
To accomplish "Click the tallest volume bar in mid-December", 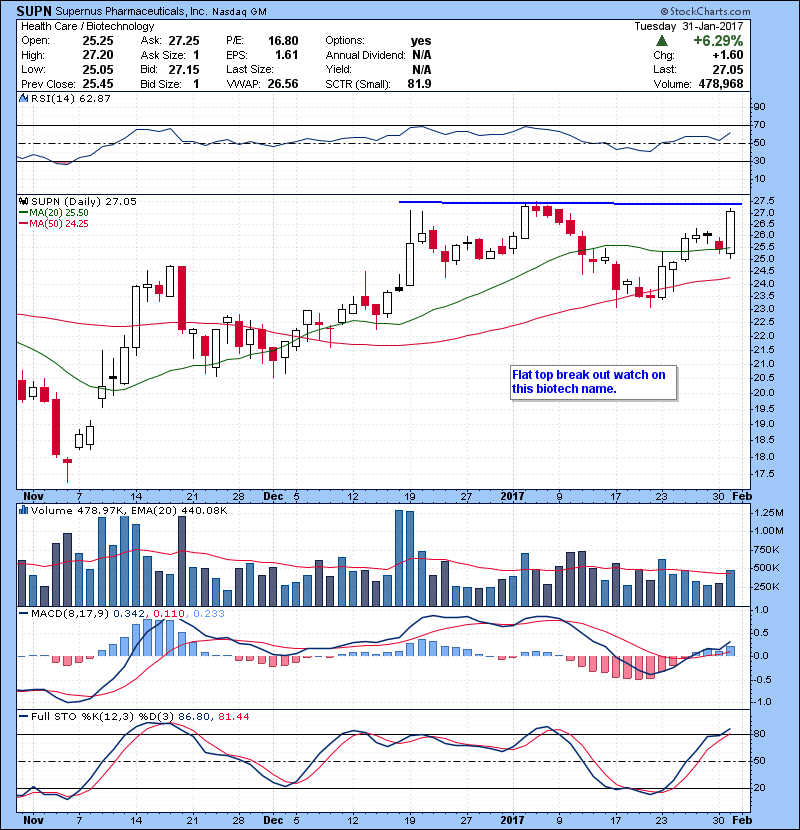I will point(399,558).
